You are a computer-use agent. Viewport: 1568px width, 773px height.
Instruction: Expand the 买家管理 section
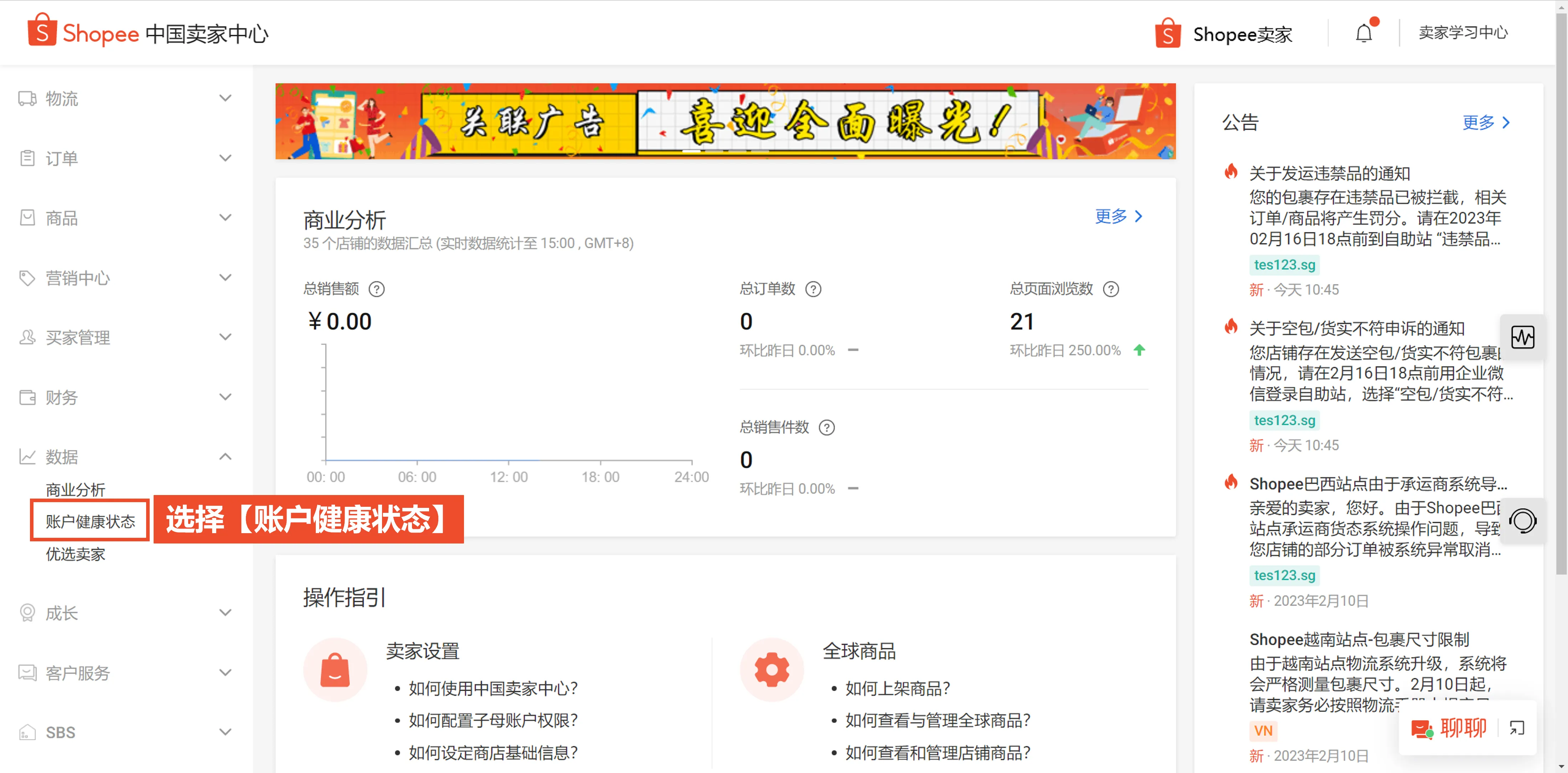[225, 336]
